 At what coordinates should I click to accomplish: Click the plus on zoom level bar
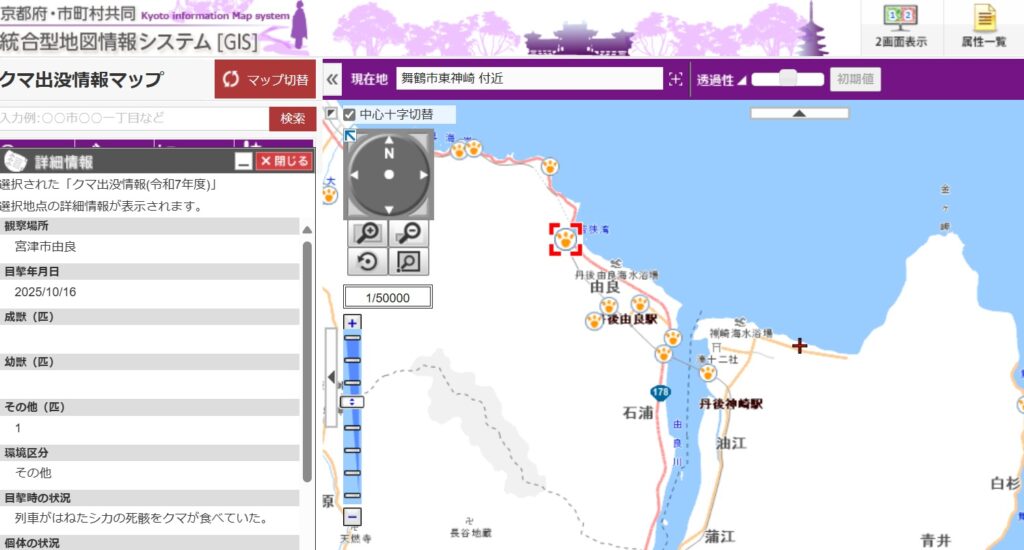tap(352, 322)
